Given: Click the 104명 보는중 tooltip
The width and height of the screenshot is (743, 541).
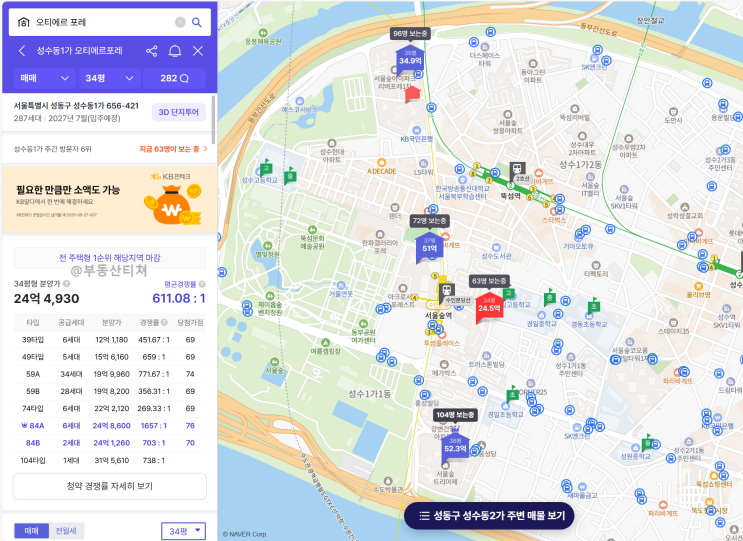Looking at the screenshot, I should [x=455, y=415].
